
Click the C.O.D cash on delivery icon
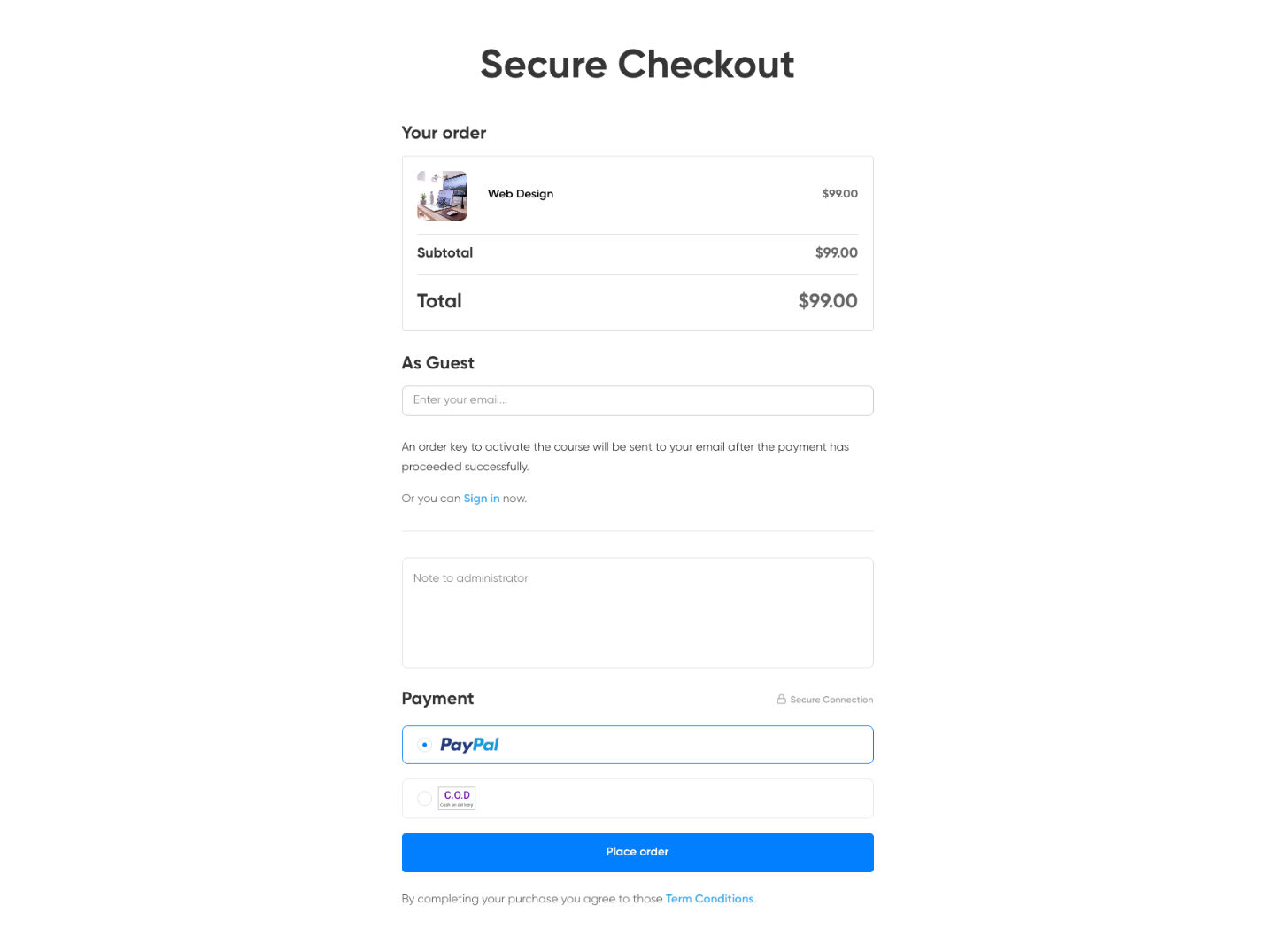tap(457, 798)
